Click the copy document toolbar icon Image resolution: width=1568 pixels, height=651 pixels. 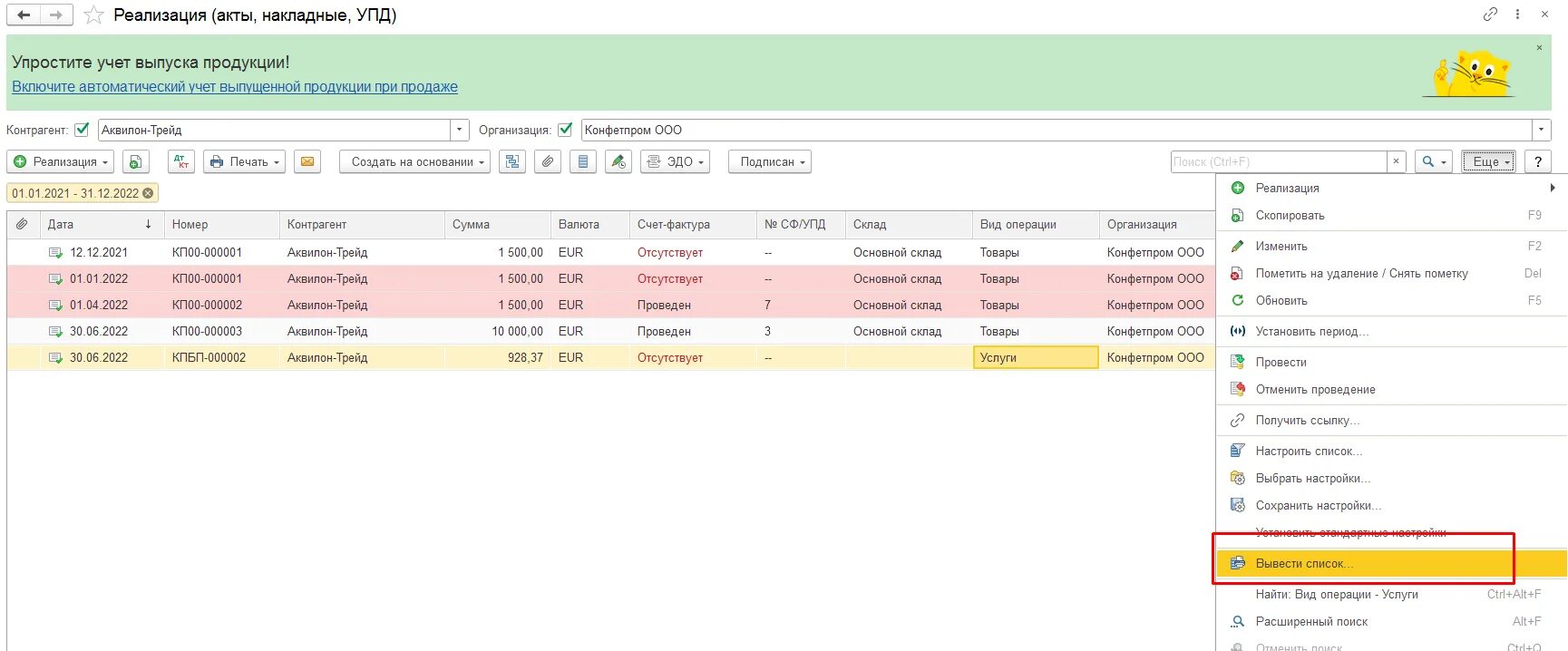(x=135, y=161)
